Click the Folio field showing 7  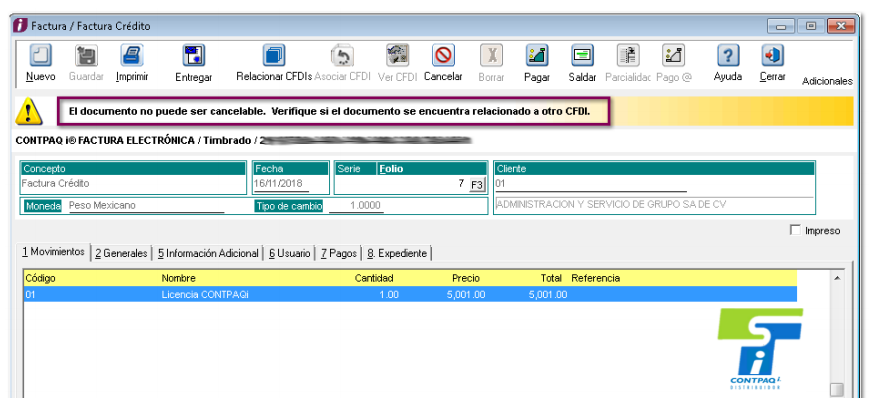pyautogui.click(x=401, y=183)
